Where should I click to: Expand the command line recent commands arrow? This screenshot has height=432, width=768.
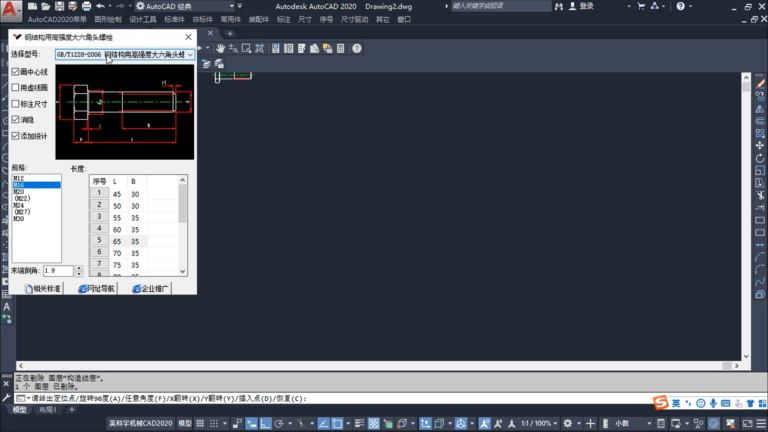point(28,398)
